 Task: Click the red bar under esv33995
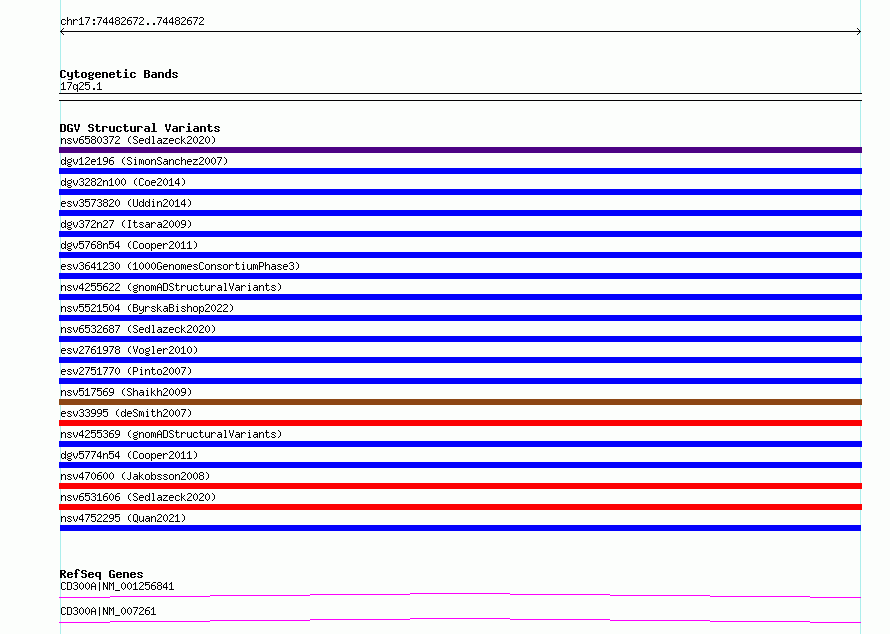460,423
